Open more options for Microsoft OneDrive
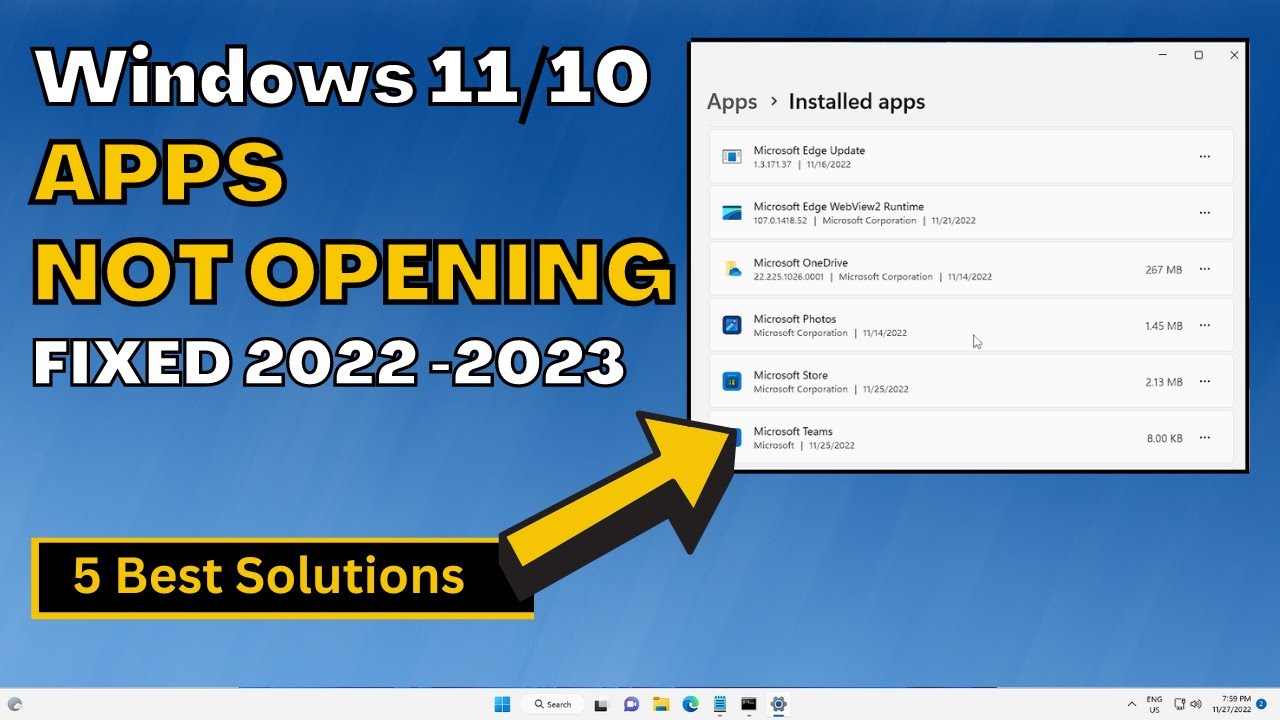The width and height of the screenshot is (1280, 720). coord(1205,269)
